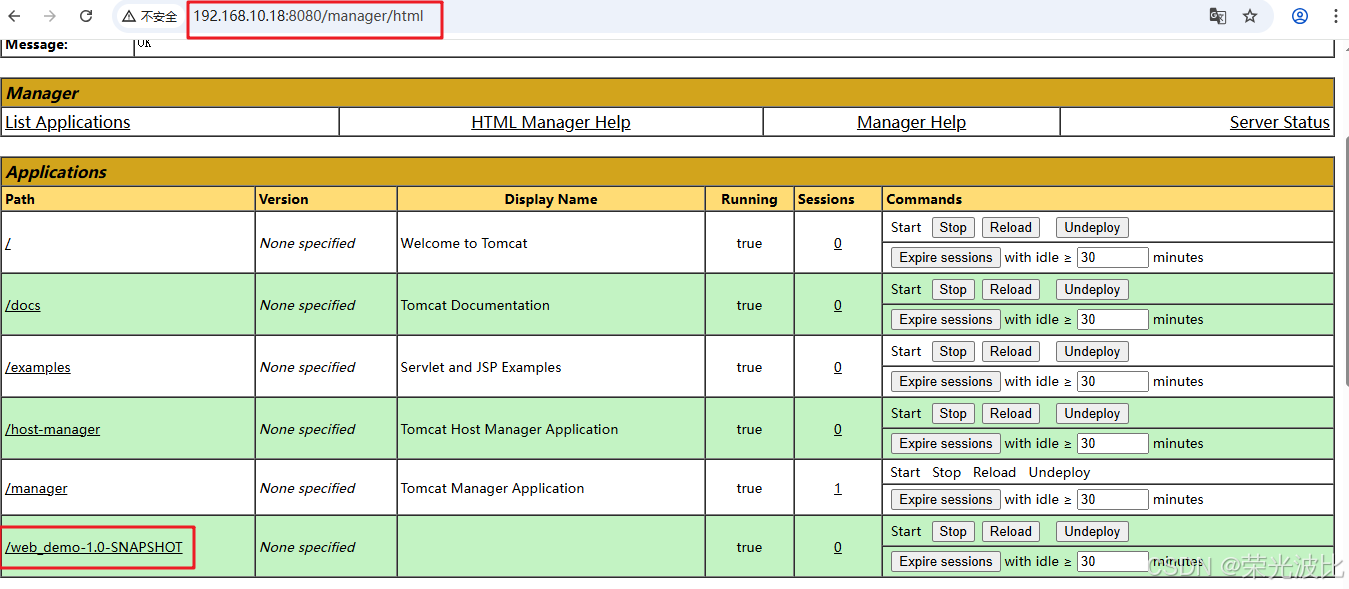Open the /web_demo-1.0-SNAPSHOT application link
The height and width of the screenshot is (589, 1349).
pyautogui.click(x=94, y=547)
